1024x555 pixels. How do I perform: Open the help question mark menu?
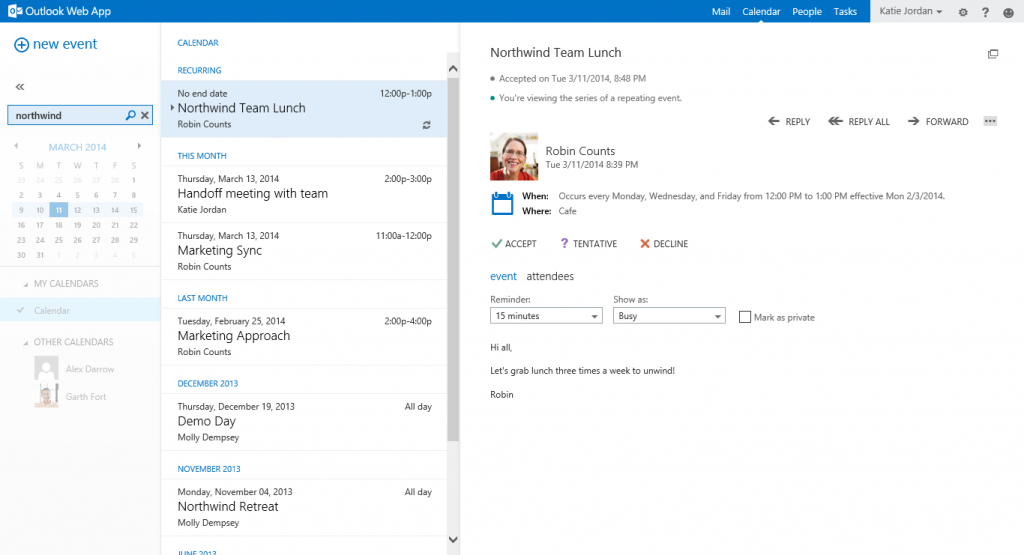pos(985,12)
